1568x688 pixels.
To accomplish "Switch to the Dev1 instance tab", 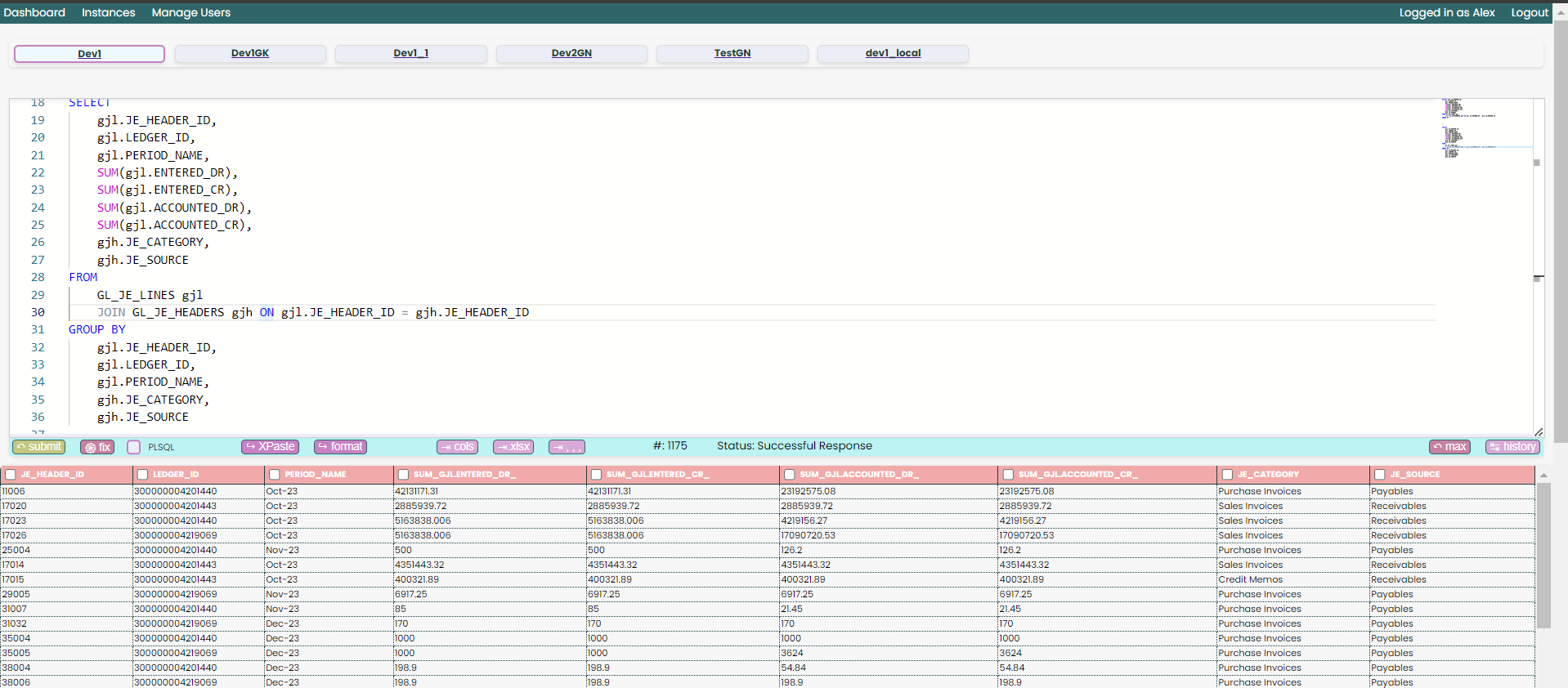I will coord(90,54).
